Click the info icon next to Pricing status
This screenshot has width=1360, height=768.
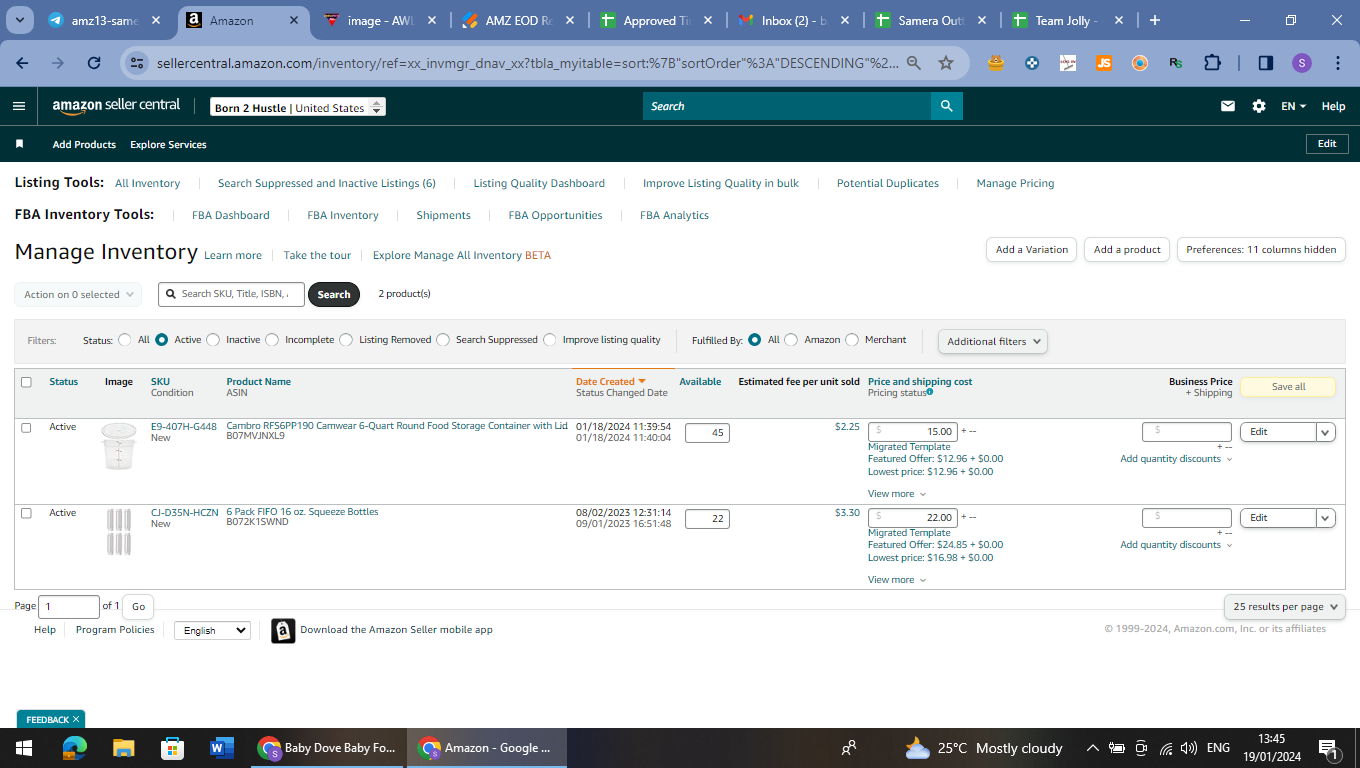tap(930, 392)
